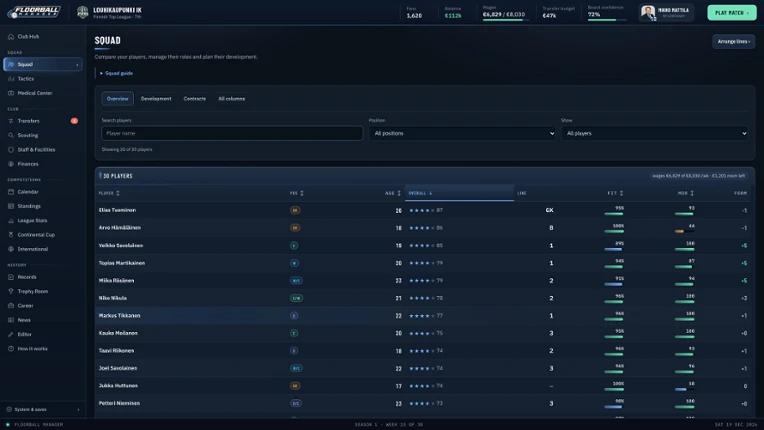Open Staff & Facilities icon
764x430 pixels.
click(11, 150)
